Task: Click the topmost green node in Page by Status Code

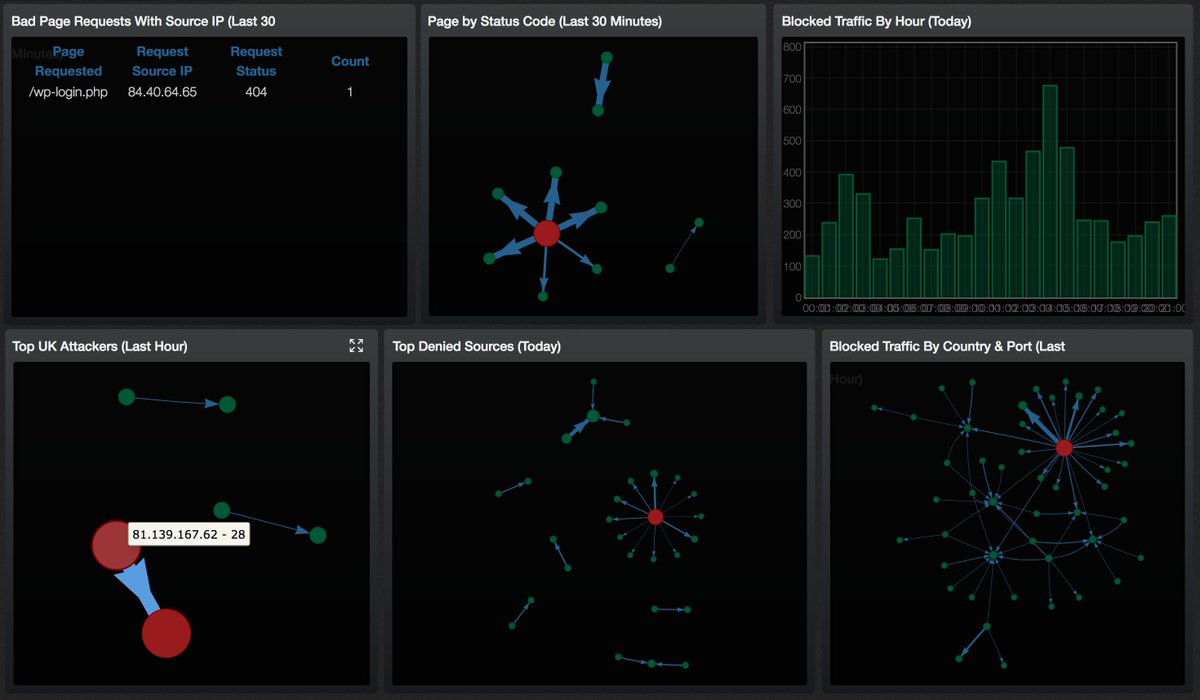Action: coord(606,57)
